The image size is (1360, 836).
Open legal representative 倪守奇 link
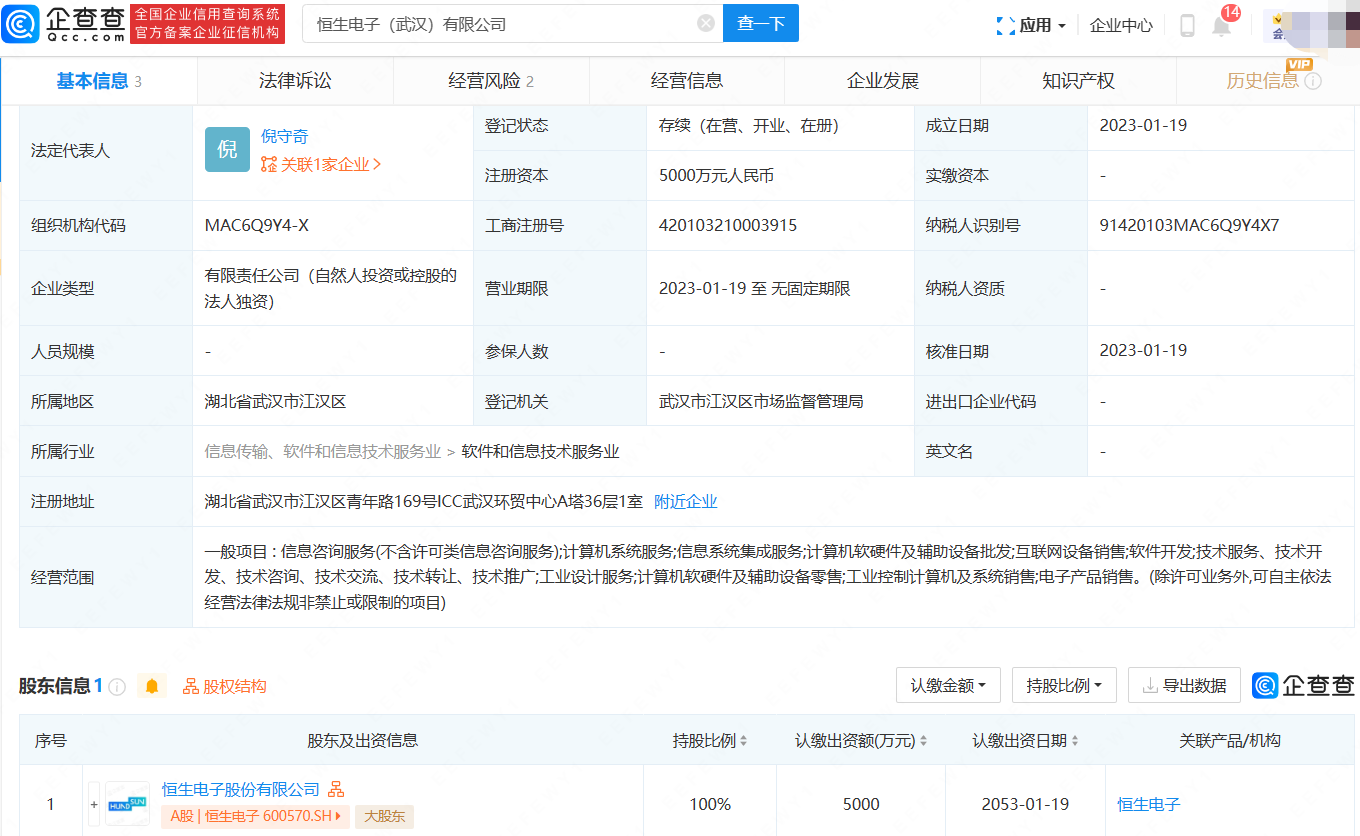coord(285,137)
